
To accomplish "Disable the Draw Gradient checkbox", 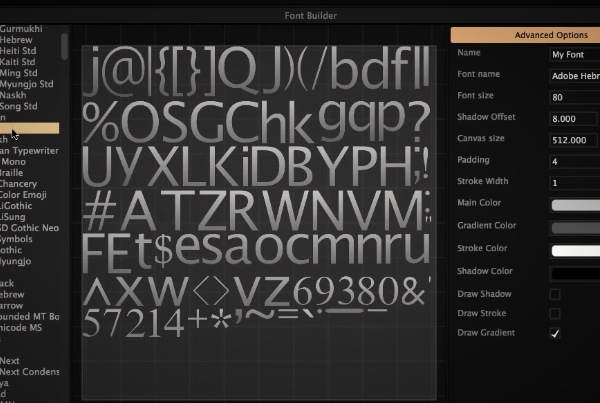I will coord(555,333).
